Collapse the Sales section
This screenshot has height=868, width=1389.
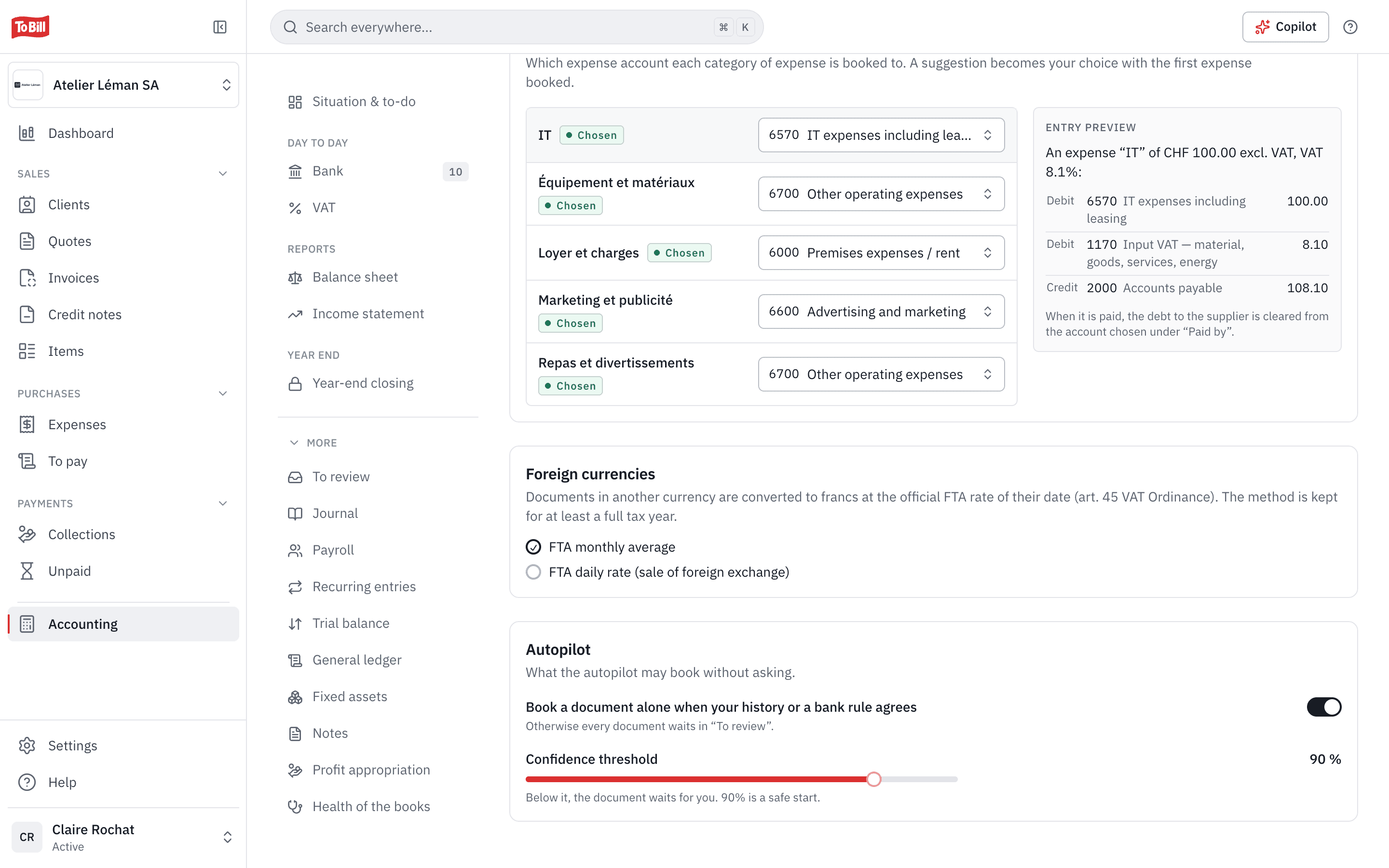(223, 174)
